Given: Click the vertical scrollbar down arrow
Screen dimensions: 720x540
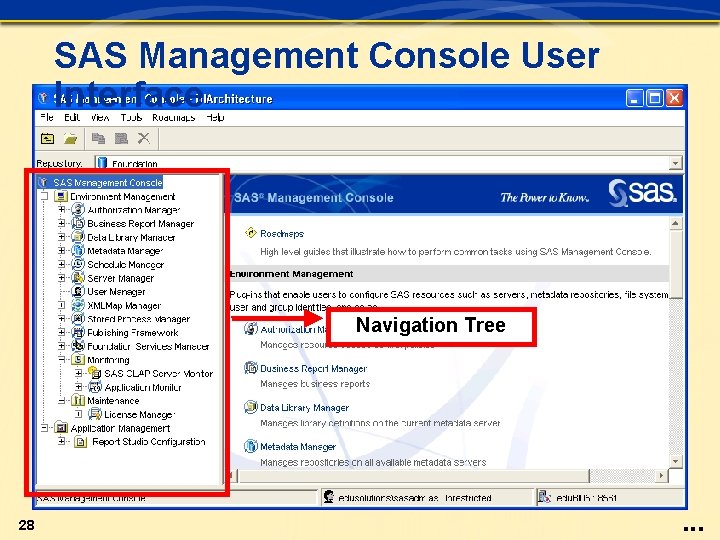Looking at the screenshot, I should click(675, 461).
